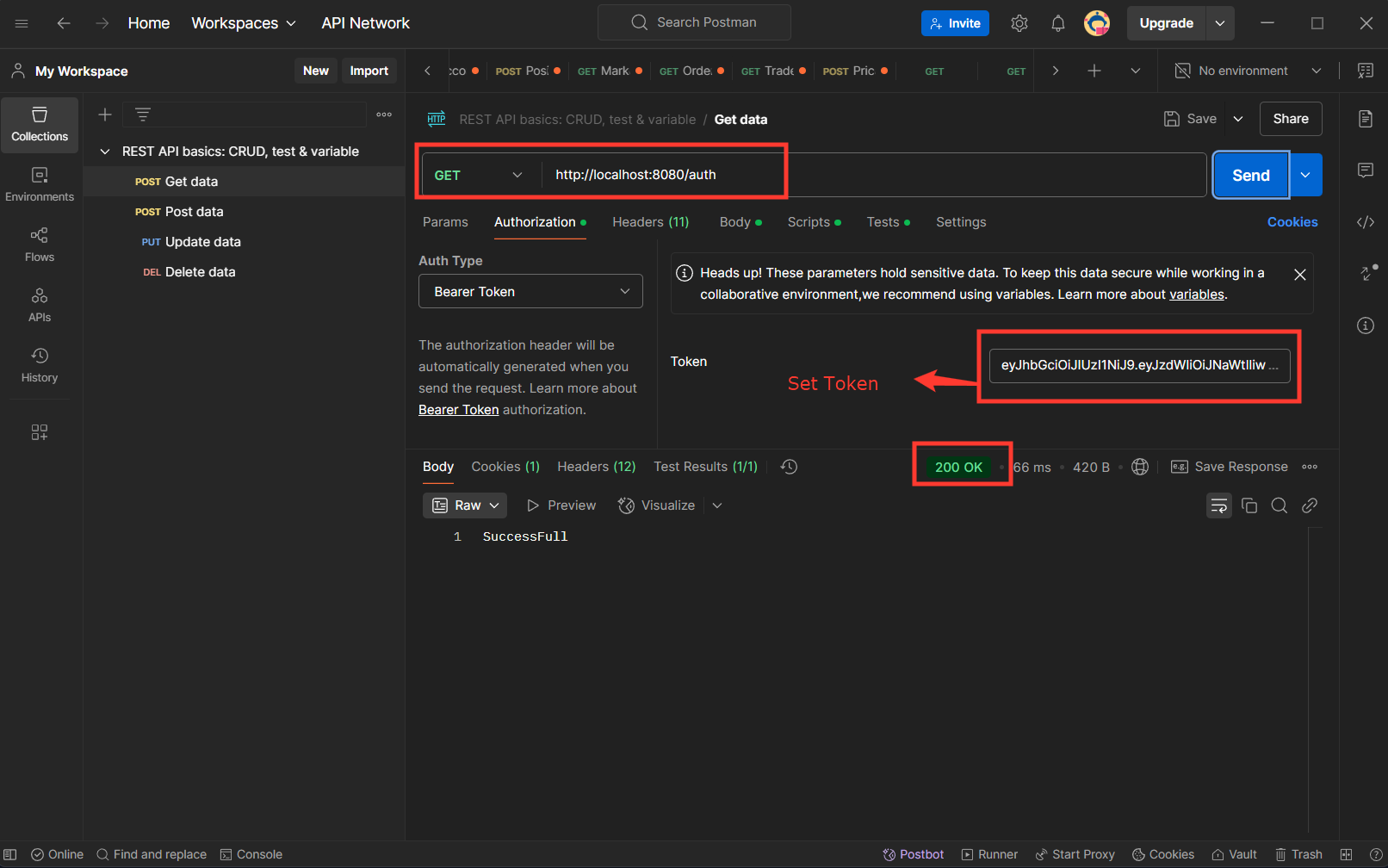Image resolution: width=1388 pixels, height=868 pixels.
Task: Open the tab list dropdown chevron
Action: tap(1136, 71)
